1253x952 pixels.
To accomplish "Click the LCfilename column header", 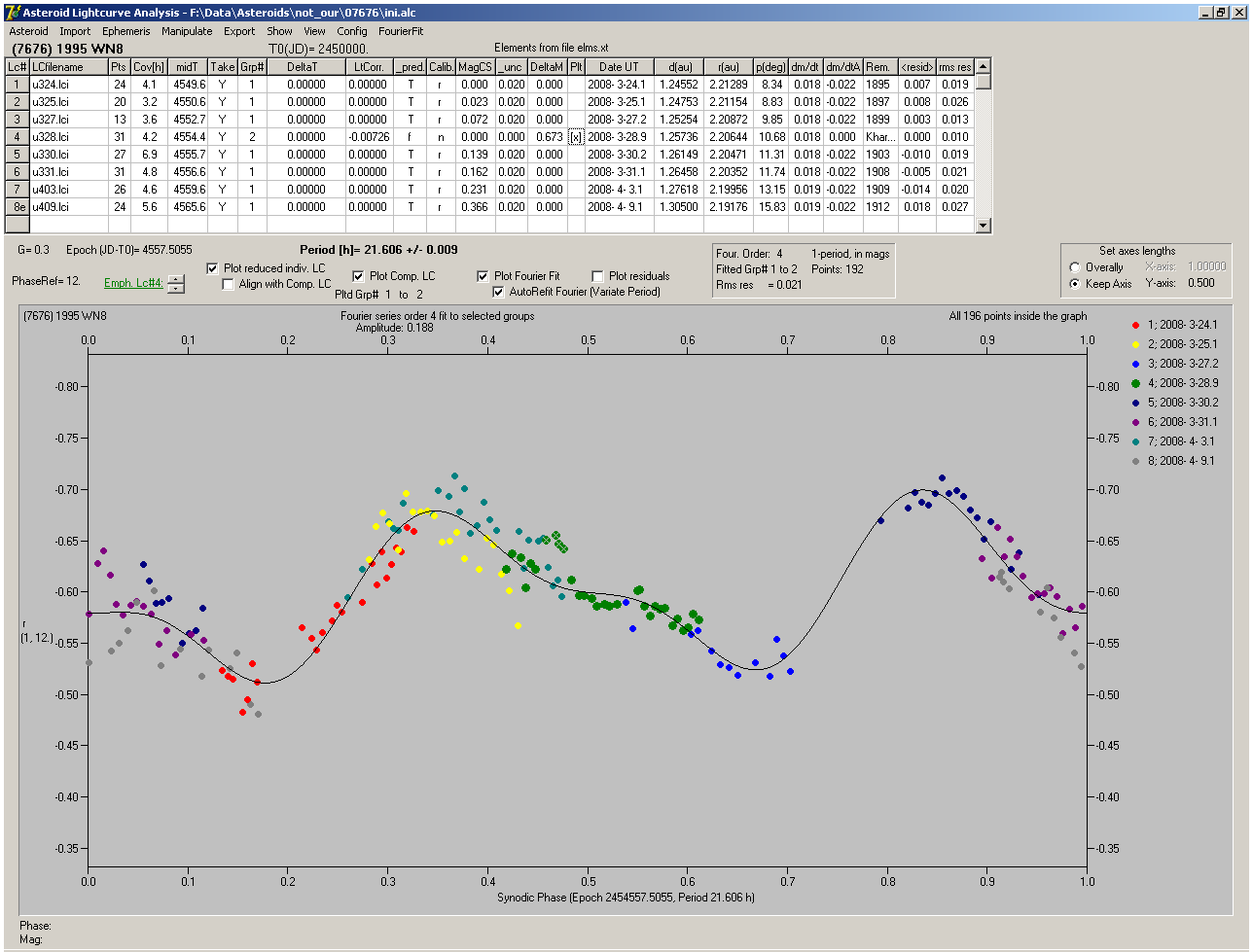I will click(x=67, y=67).
